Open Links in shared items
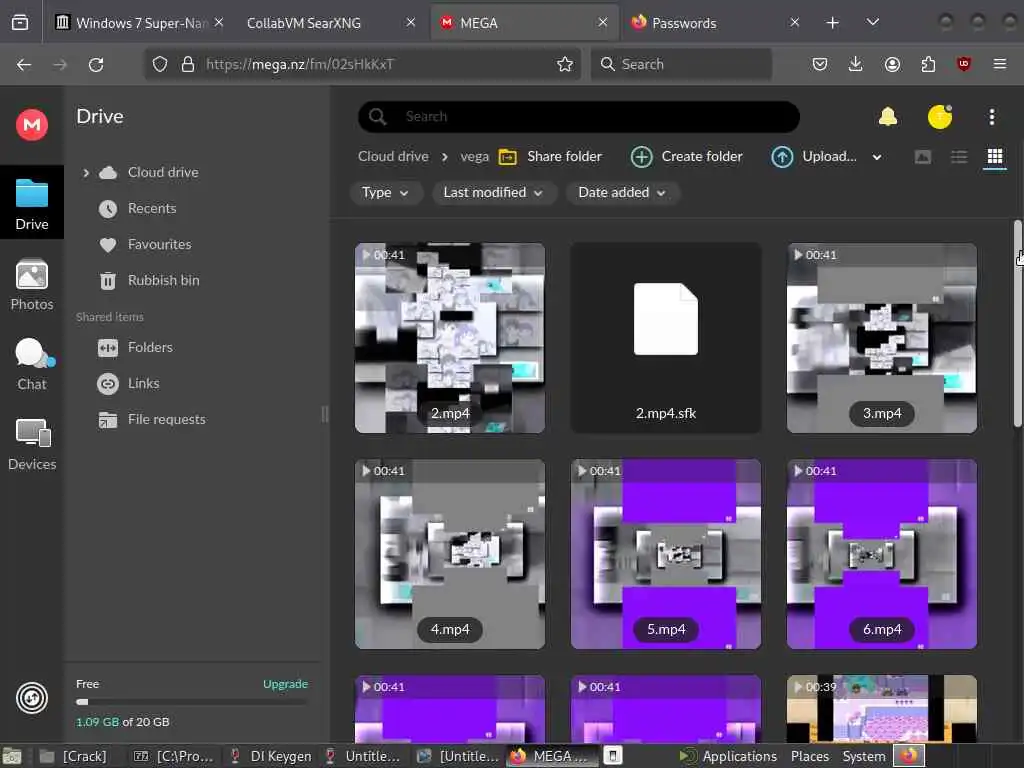The height and width of the screenshot is (768, 1024). 143,383
